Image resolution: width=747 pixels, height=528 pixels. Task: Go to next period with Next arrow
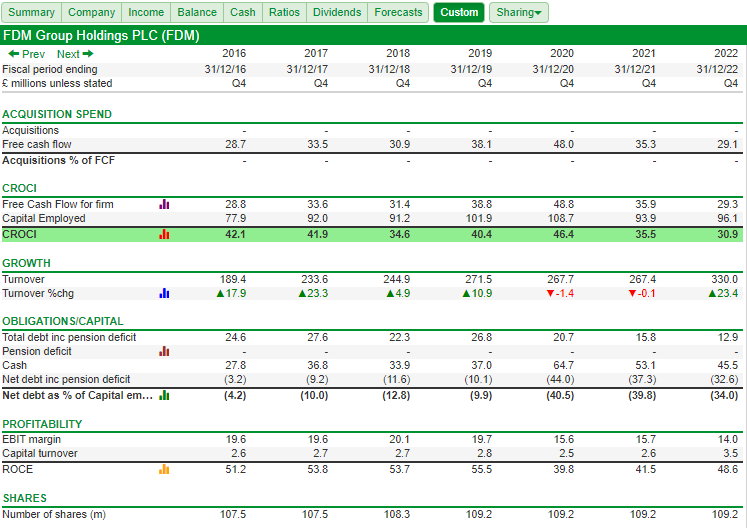click(x=75, y=54)
